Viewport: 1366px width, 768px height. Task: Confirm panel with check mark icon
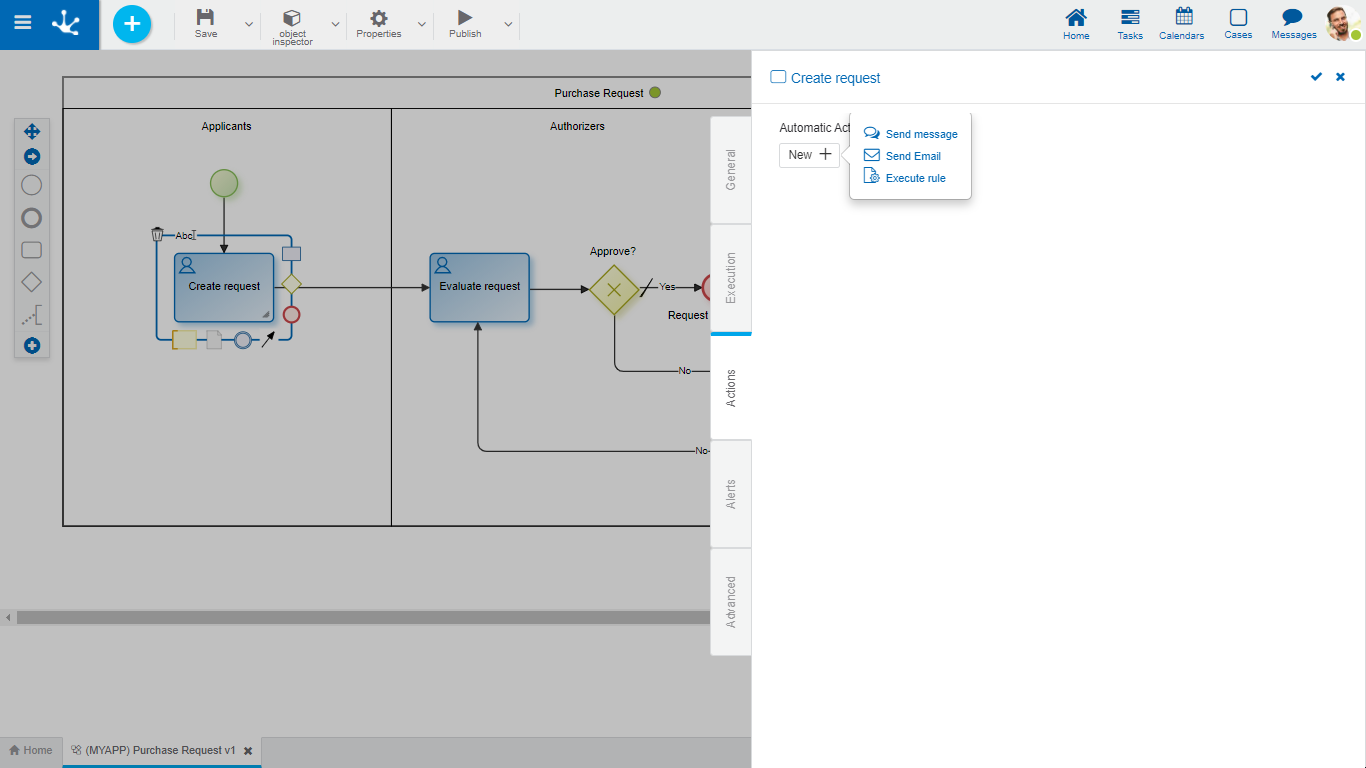coord(1316,77)
